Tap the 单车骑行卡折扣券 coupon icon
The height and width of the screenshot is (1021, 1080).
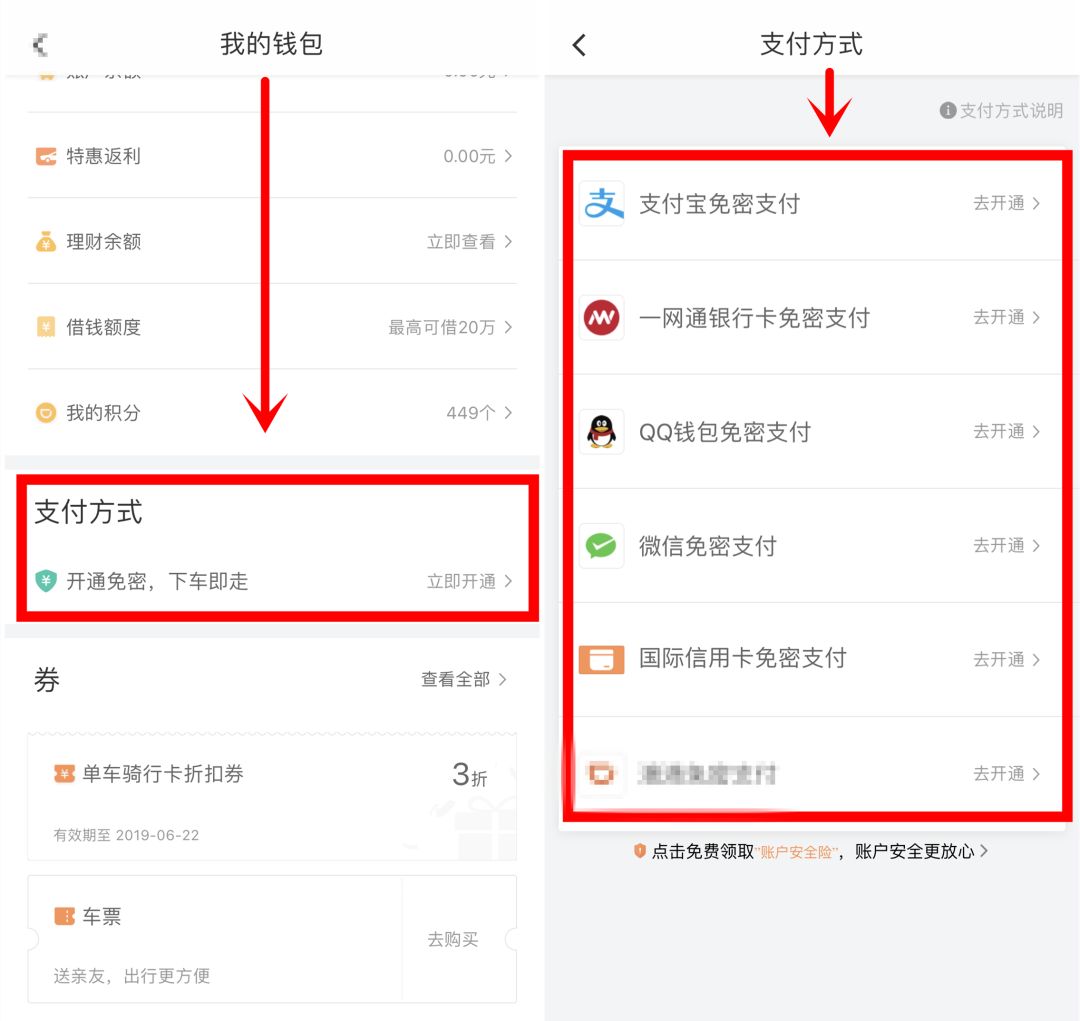(64, 774)
